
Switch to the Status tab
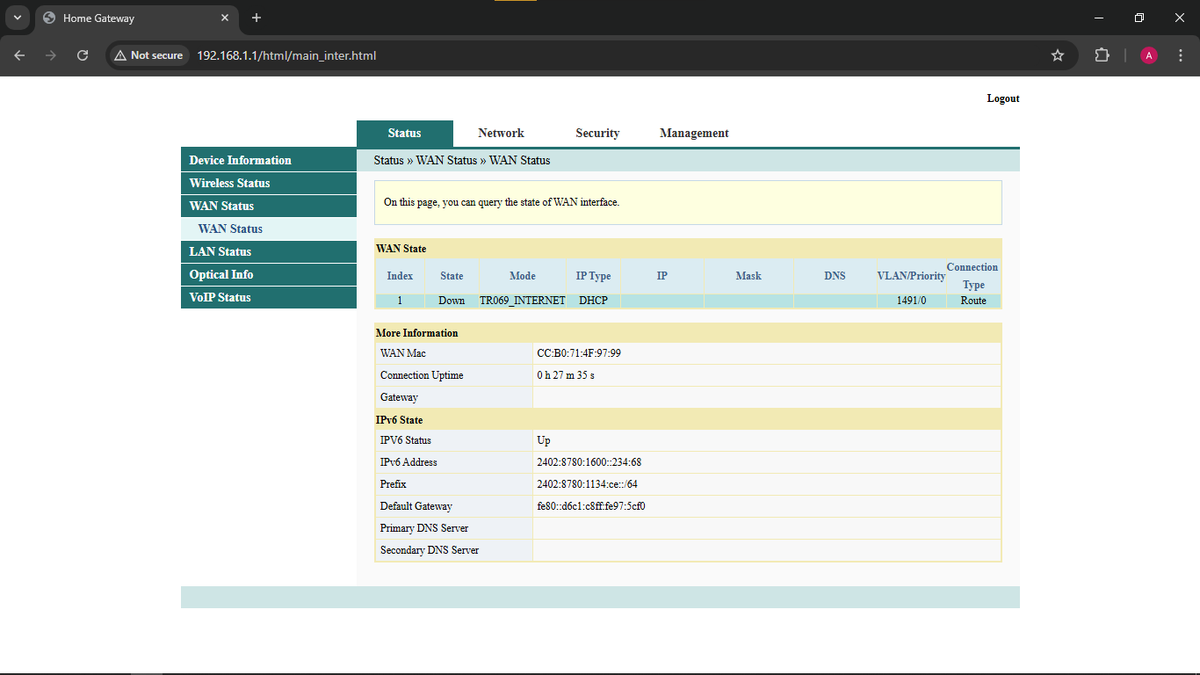tap(404, 133)
